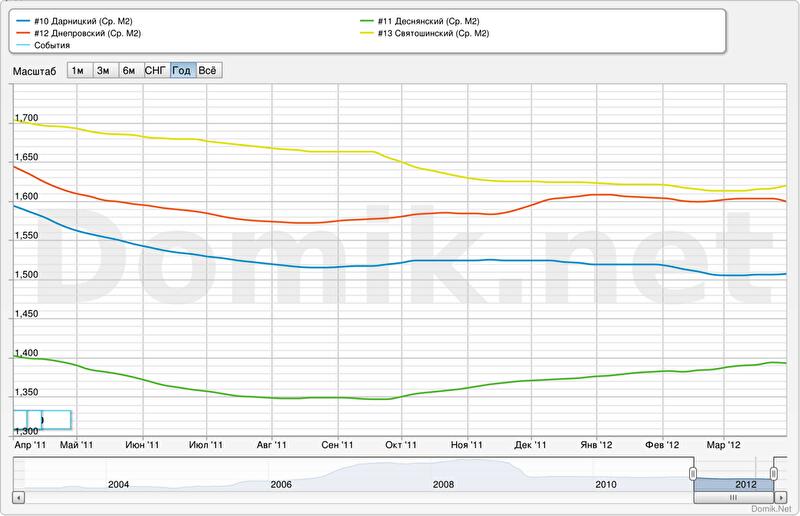Set zoom range to 3м
This screenshot has height=516, width=800.
[x=103, y=70]
